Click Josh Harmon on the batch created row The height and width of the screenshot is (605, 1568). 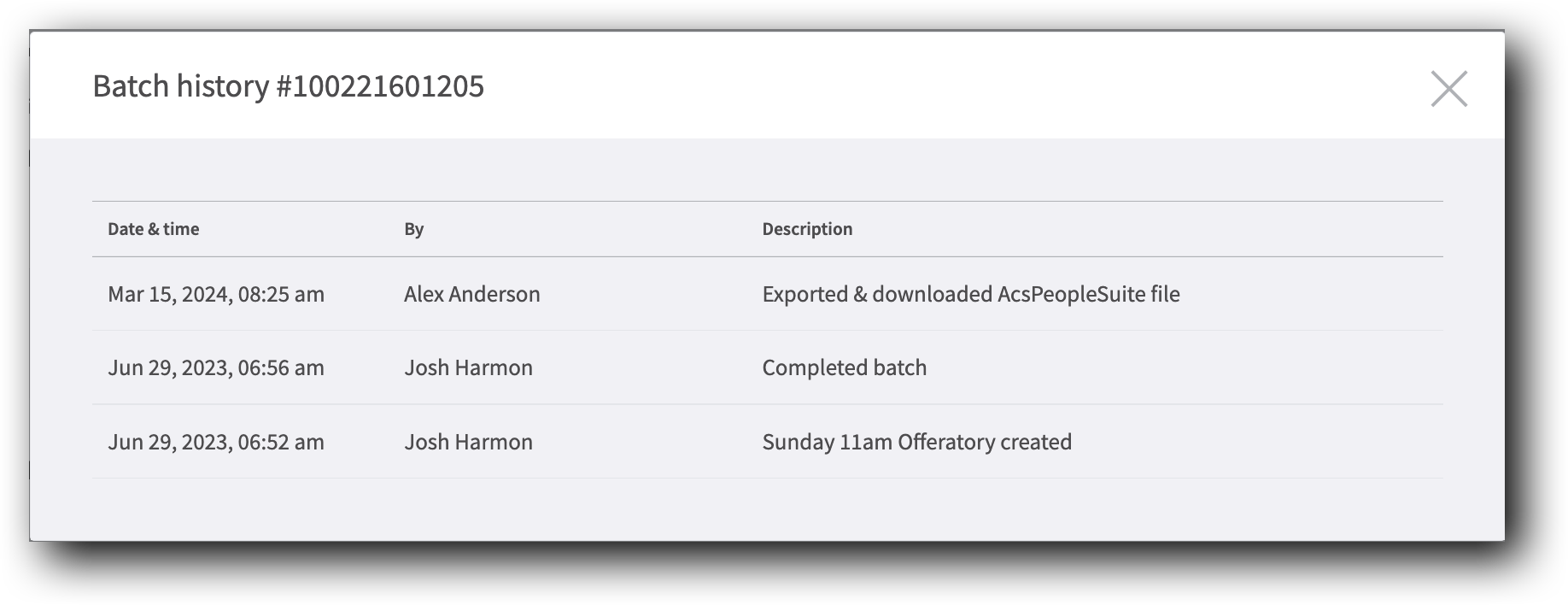pyautogui.click(x=469, y=442)
